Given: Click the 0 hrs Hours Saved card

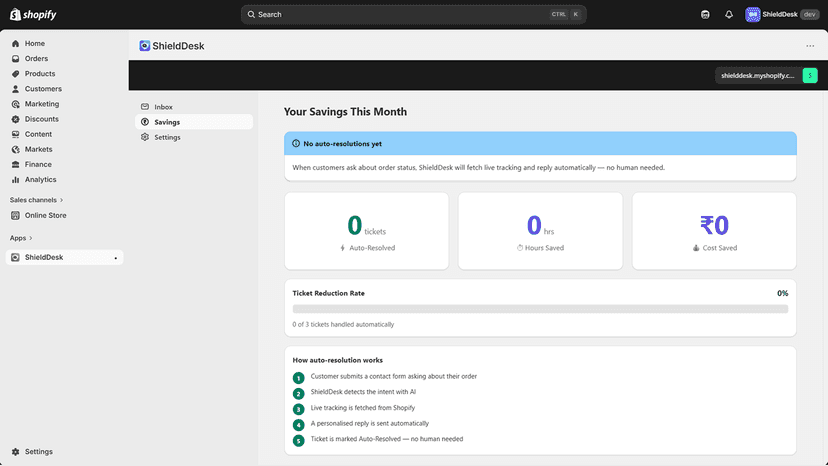Looking at the screenshot, I should click(540, 231).
